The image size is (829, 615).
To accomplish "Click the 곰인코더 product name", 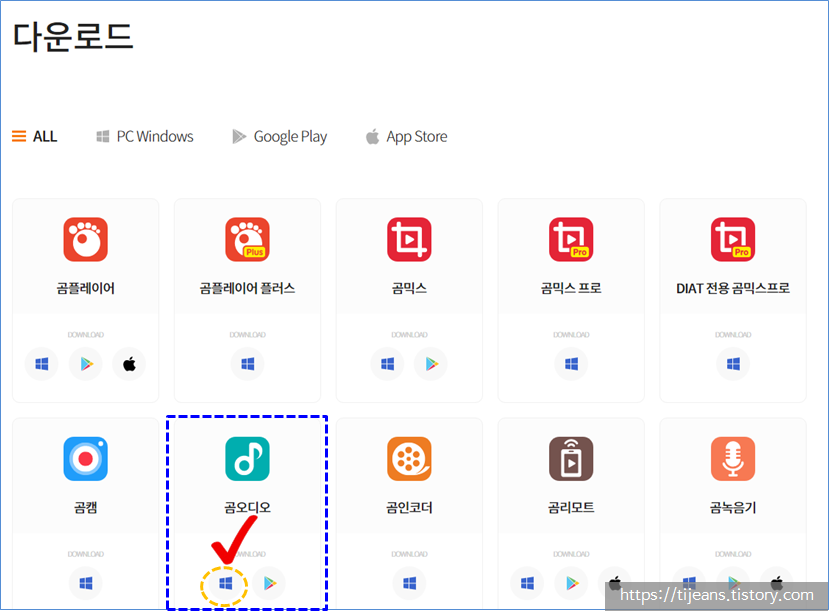I will coord(409,508).
